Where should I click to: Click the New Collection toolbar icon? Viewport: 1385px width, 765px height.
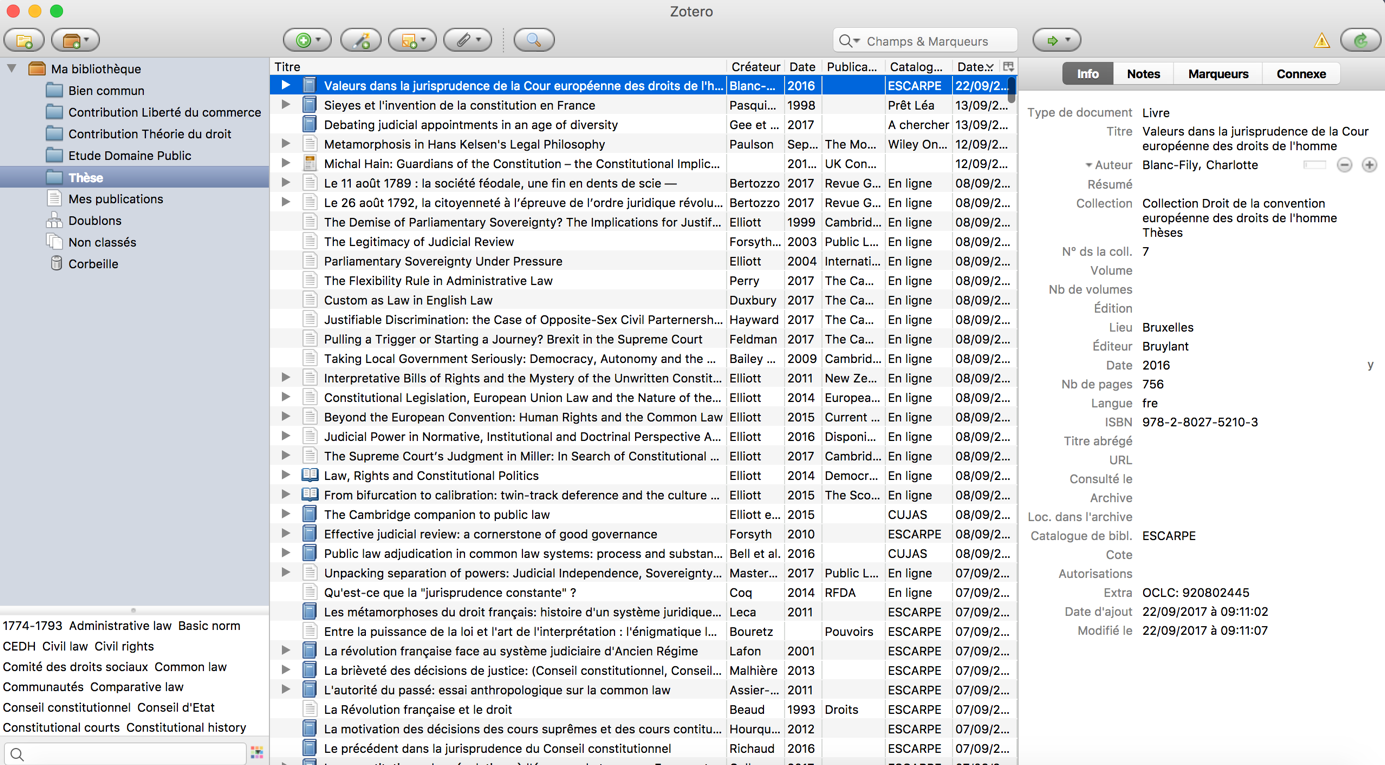24,41
